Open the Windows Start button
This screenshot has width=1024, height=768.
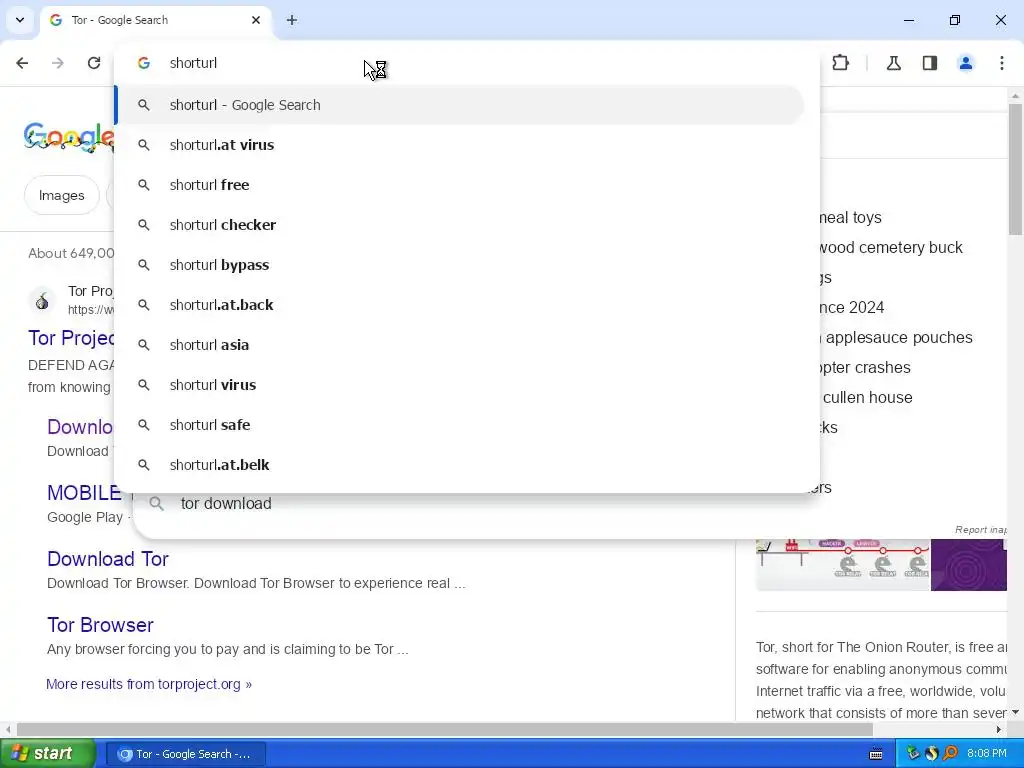click(x=48, y=754)
